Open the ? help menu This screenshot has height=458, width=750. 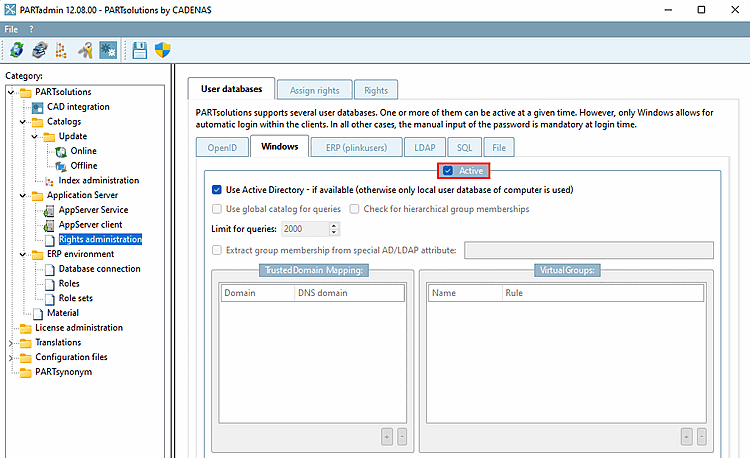tap(32, 29)
